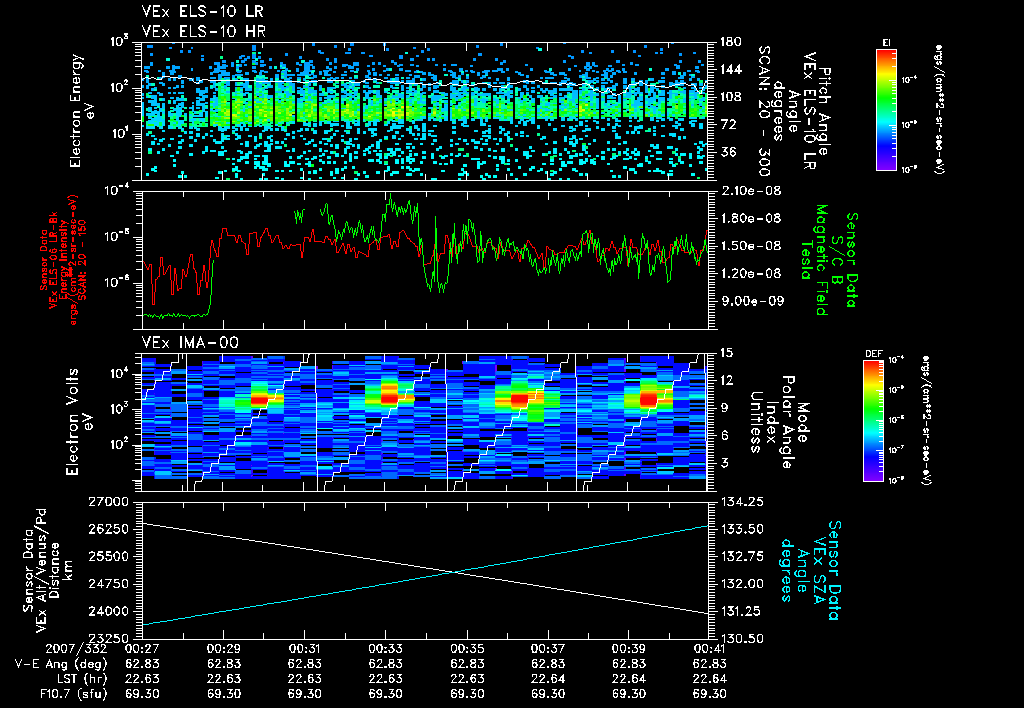Click the magnetic field tick '9.00e-09'
Viewport: 1024px width, 708px height.
750,301
